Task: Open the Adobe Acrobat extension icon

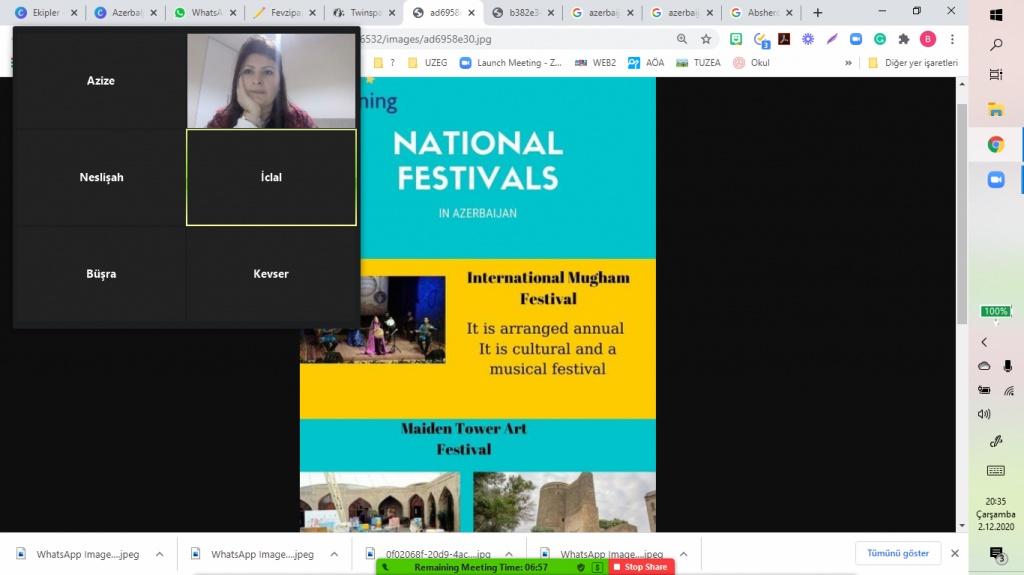Action: coord(785,39)
